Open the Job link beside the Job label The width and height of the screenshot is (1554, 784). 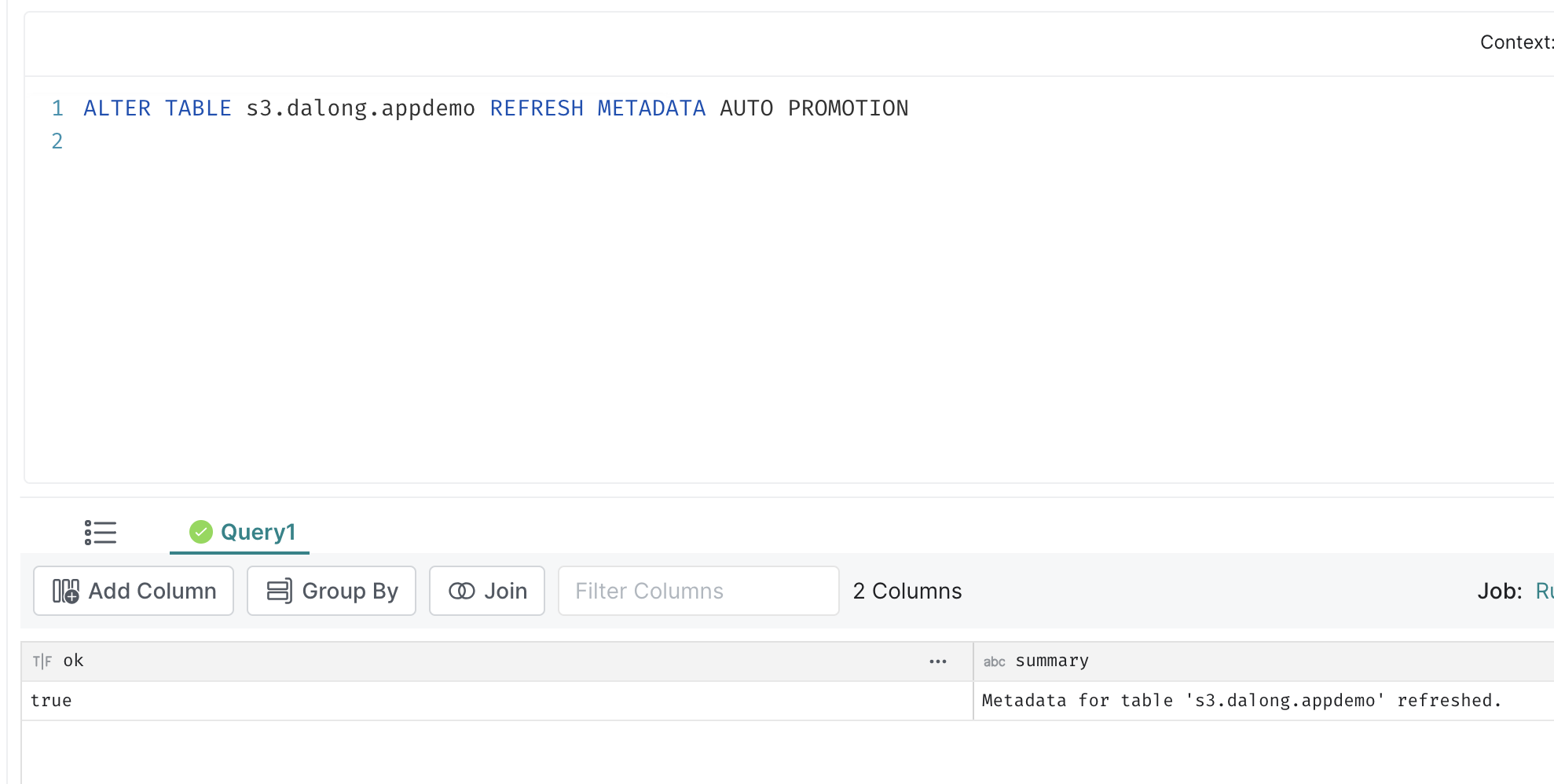pyautogui.click(x=1545, y=591)
